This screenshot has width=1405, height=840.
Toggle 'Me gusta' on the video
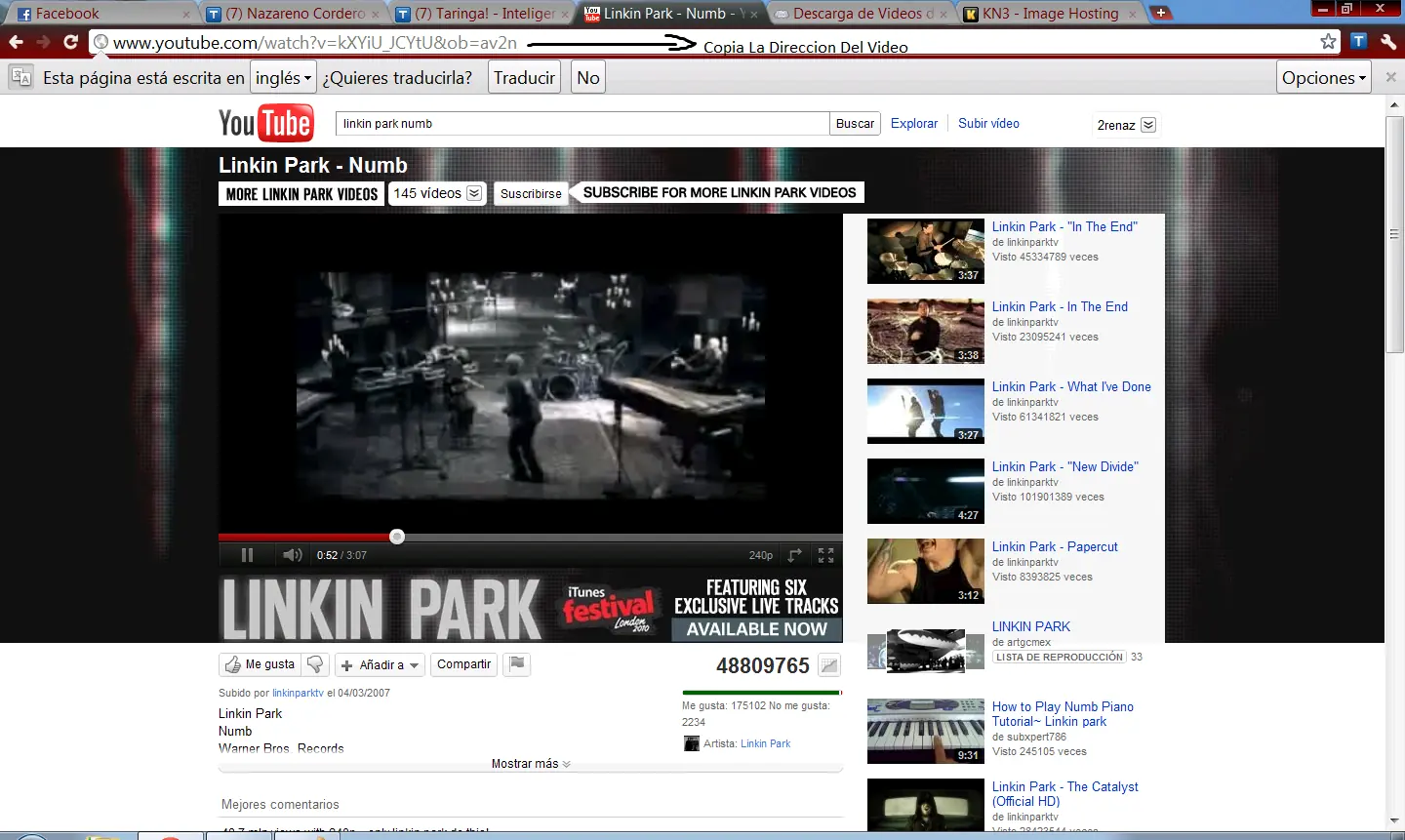click(x=260, y=664)
